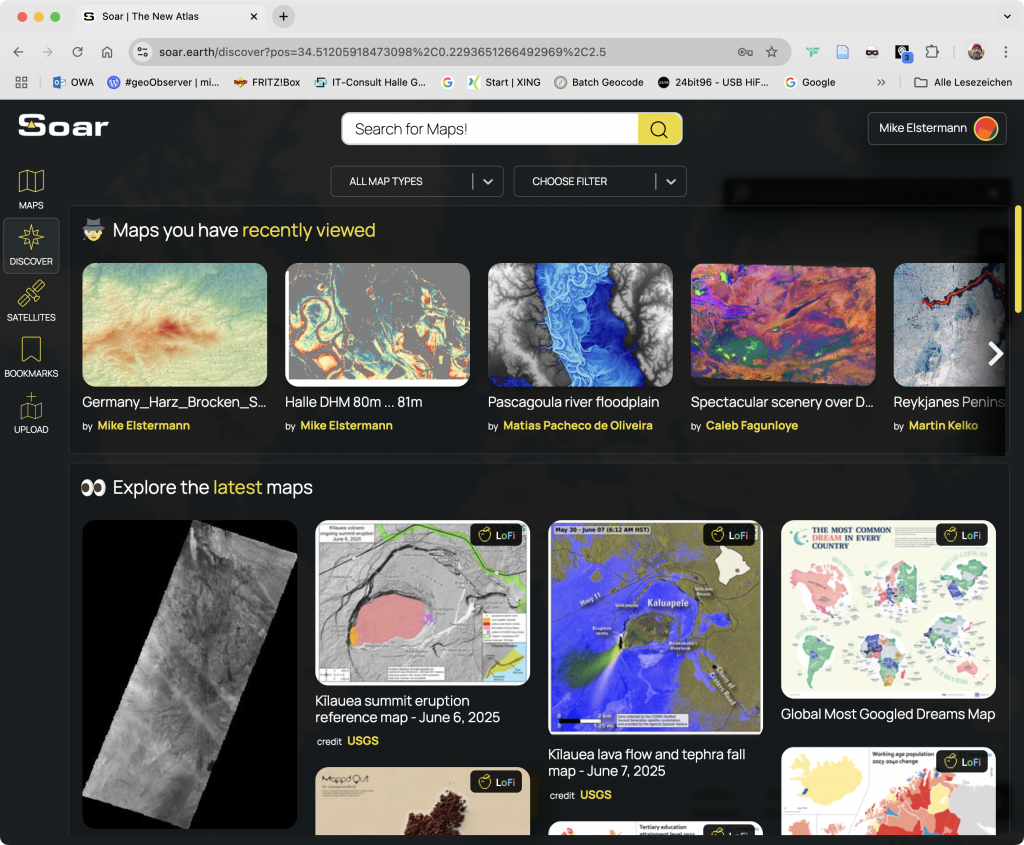Open Kīlauea summit eruption reference map

pyautogui.click(x=423, y=602)
